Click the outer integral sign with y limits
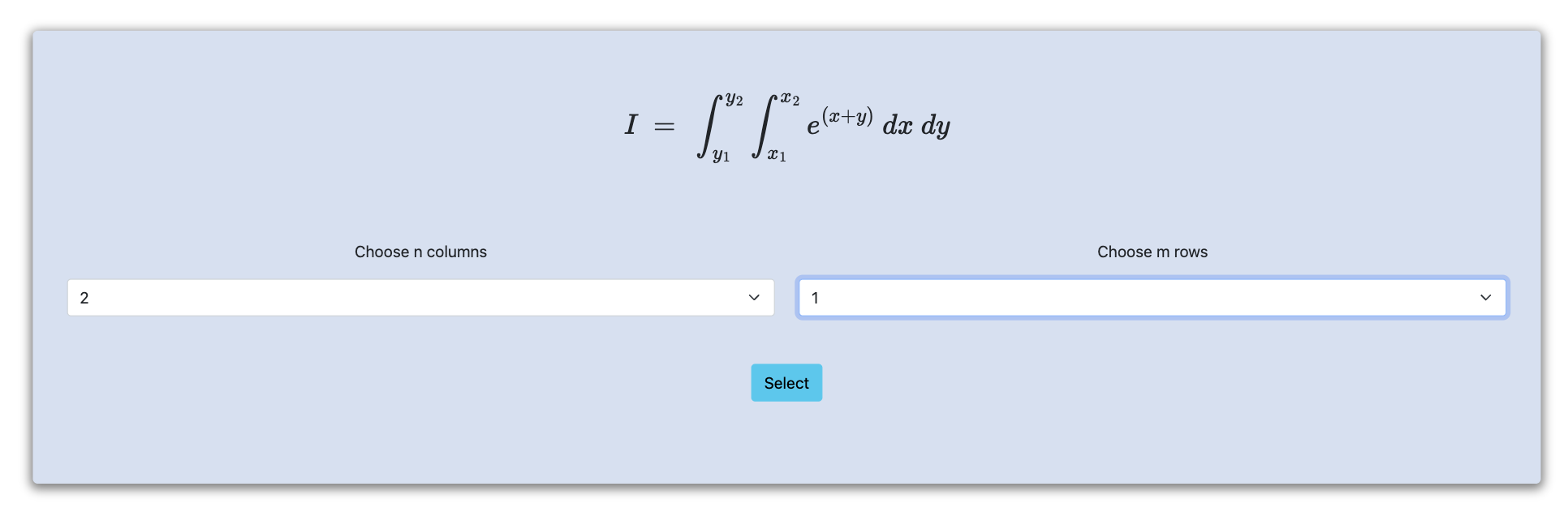 [709, 127]
